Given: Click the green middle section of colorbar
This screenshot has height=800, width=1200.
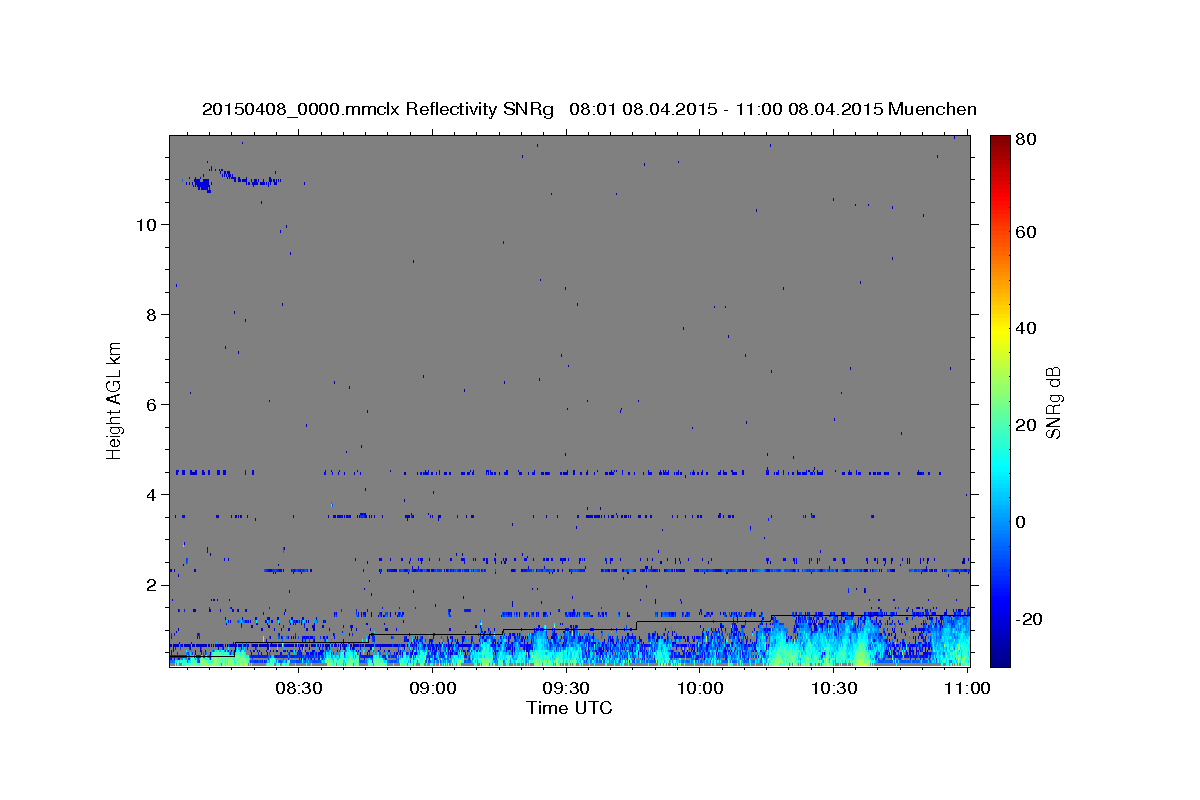Looking at the screenshot, I should click(999, 400).
